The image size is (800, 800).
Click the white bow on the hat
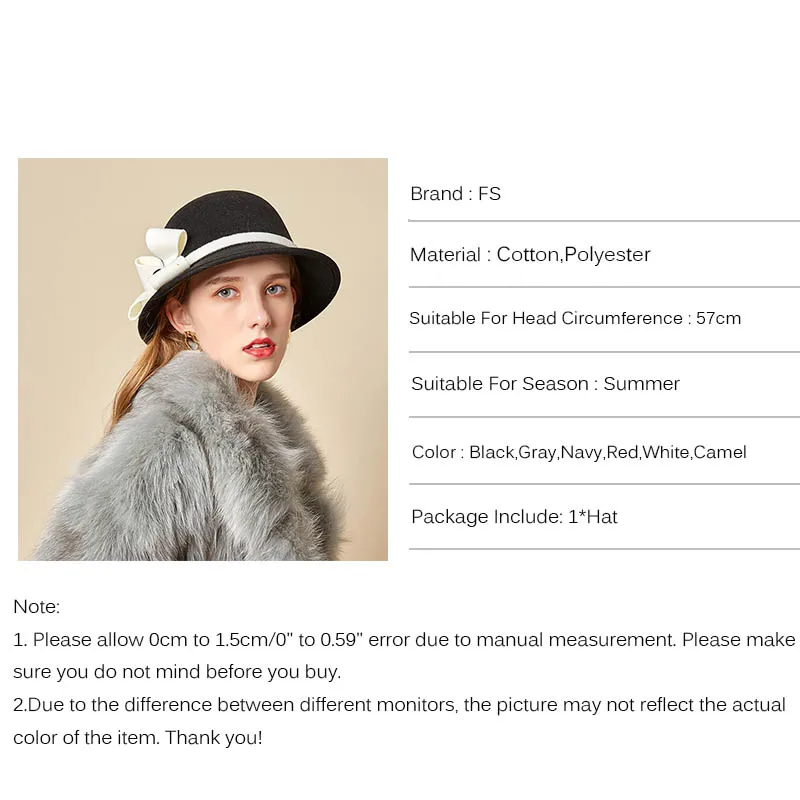pyautogui.click(x=159, y=269)
